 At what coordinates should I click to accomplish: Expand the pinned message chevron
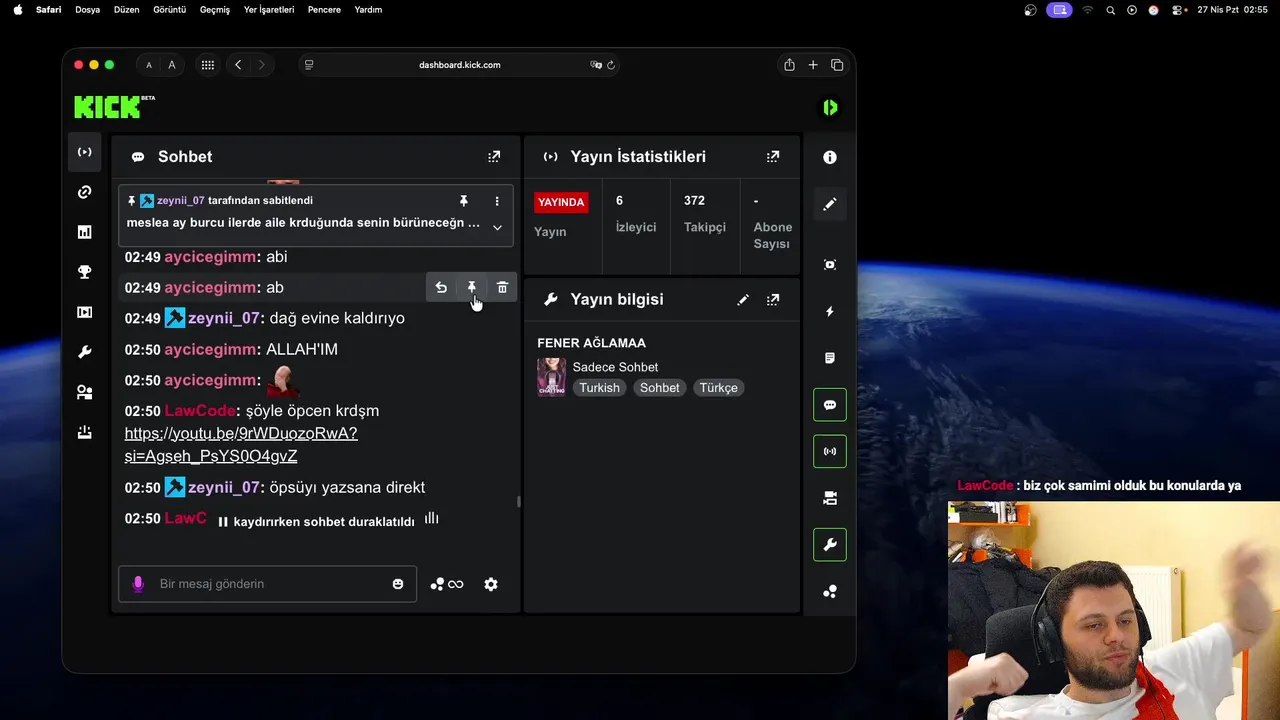click(497, 227)
